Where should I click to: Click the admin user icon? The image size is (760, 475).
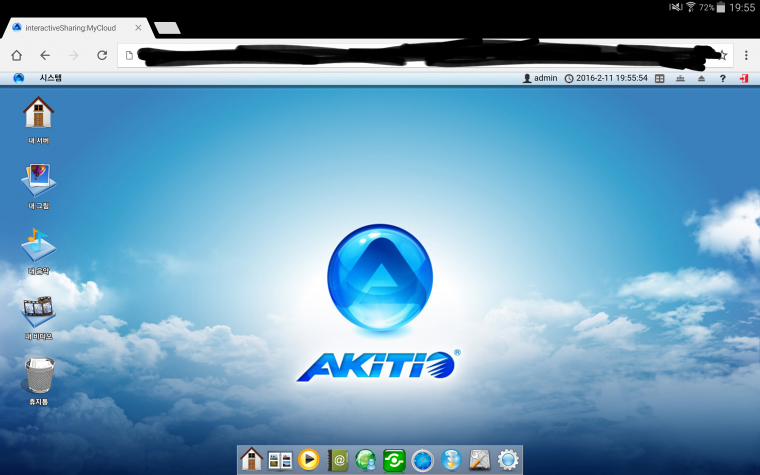pyautogui.click(x=527, y=78)
